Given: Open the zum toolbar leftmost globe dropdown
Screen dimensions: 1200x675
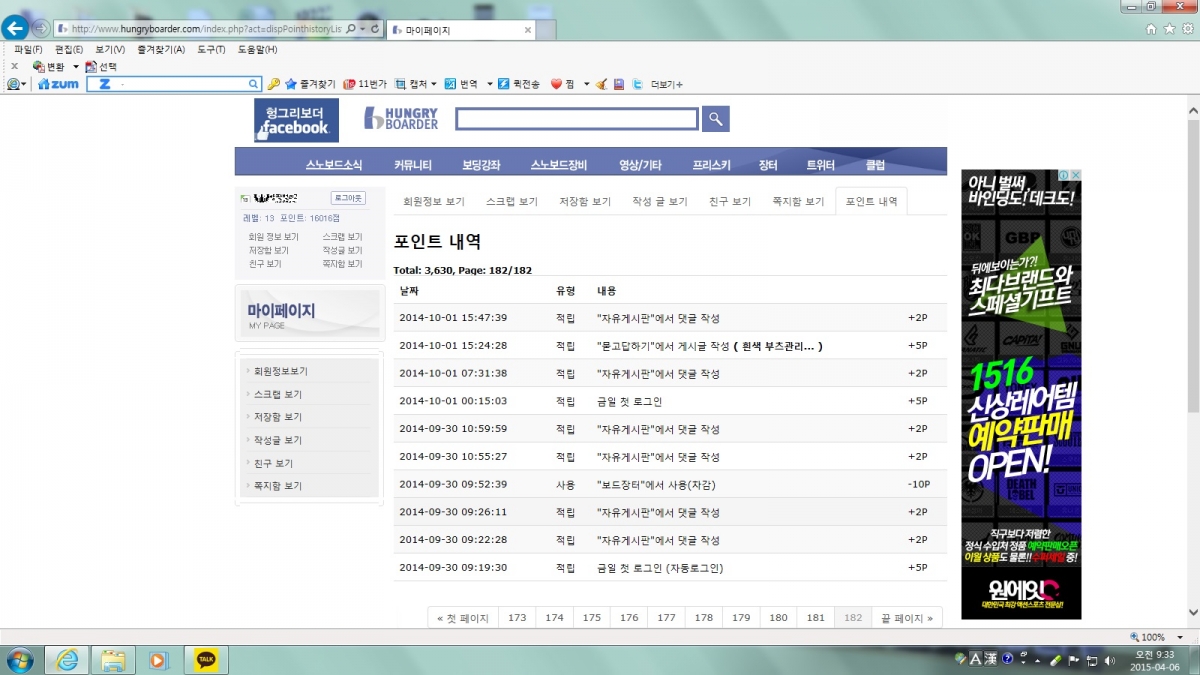Looking at the screenshot, I should (x=18, y=84).
